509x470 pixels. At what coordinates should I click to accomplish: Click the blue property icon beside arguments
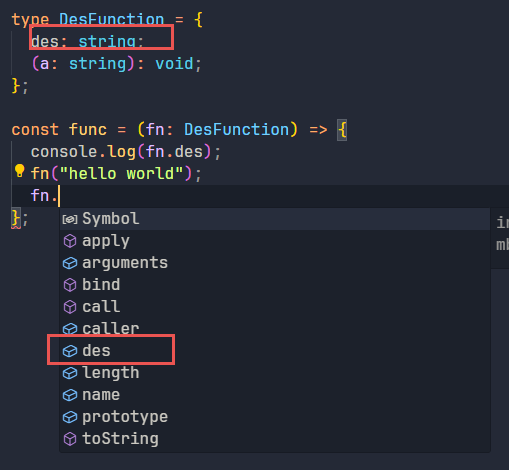[x=70, y=263]
